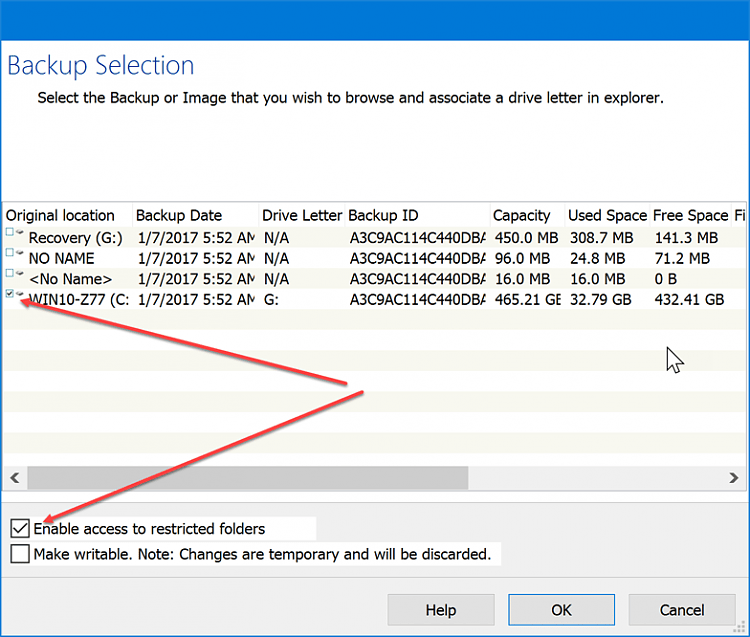Click the Cancel button
The image size is (750, 637).
pos(682,610)
